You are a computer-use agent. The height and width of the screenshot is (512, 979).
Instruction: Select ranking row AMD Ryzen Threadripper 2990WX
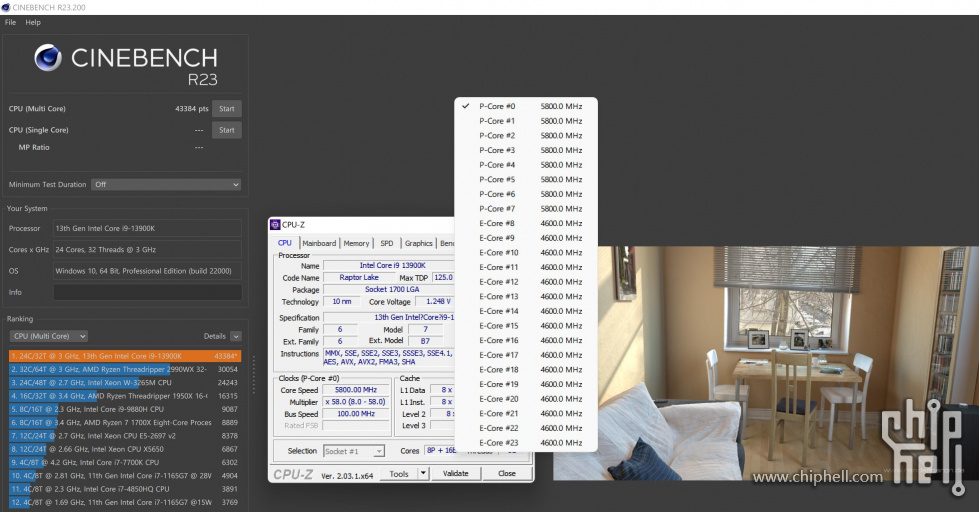coord(125,370)
